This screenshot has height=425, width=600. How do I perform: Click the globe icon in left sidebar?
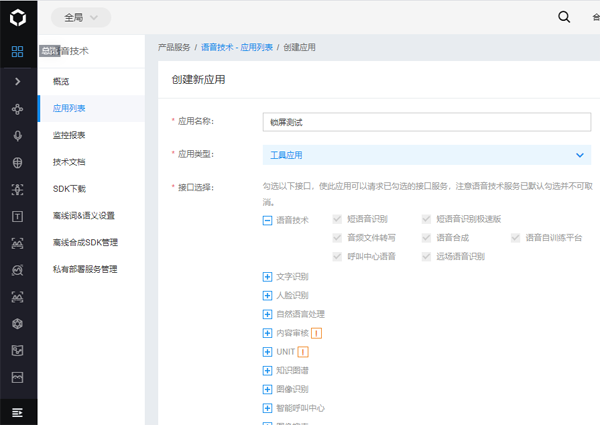pos(17,162)
